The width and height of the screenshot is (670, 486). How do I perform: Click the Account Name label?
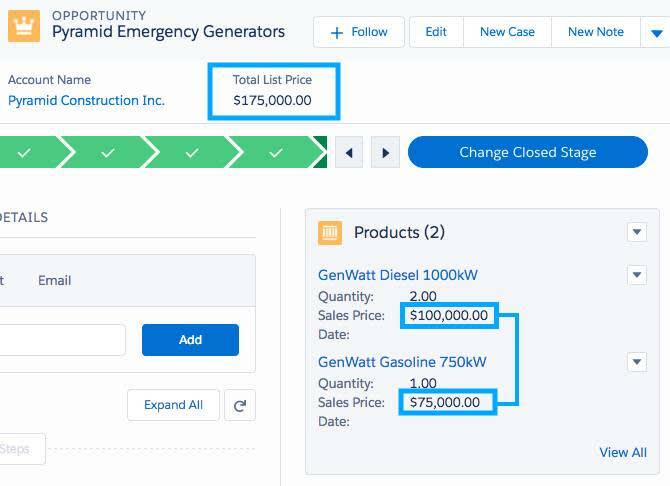coord(50,80)
